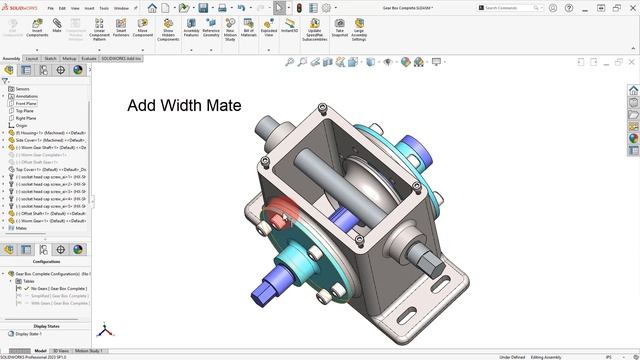Undo the last action
640x360 pixels.
point(241,8)
